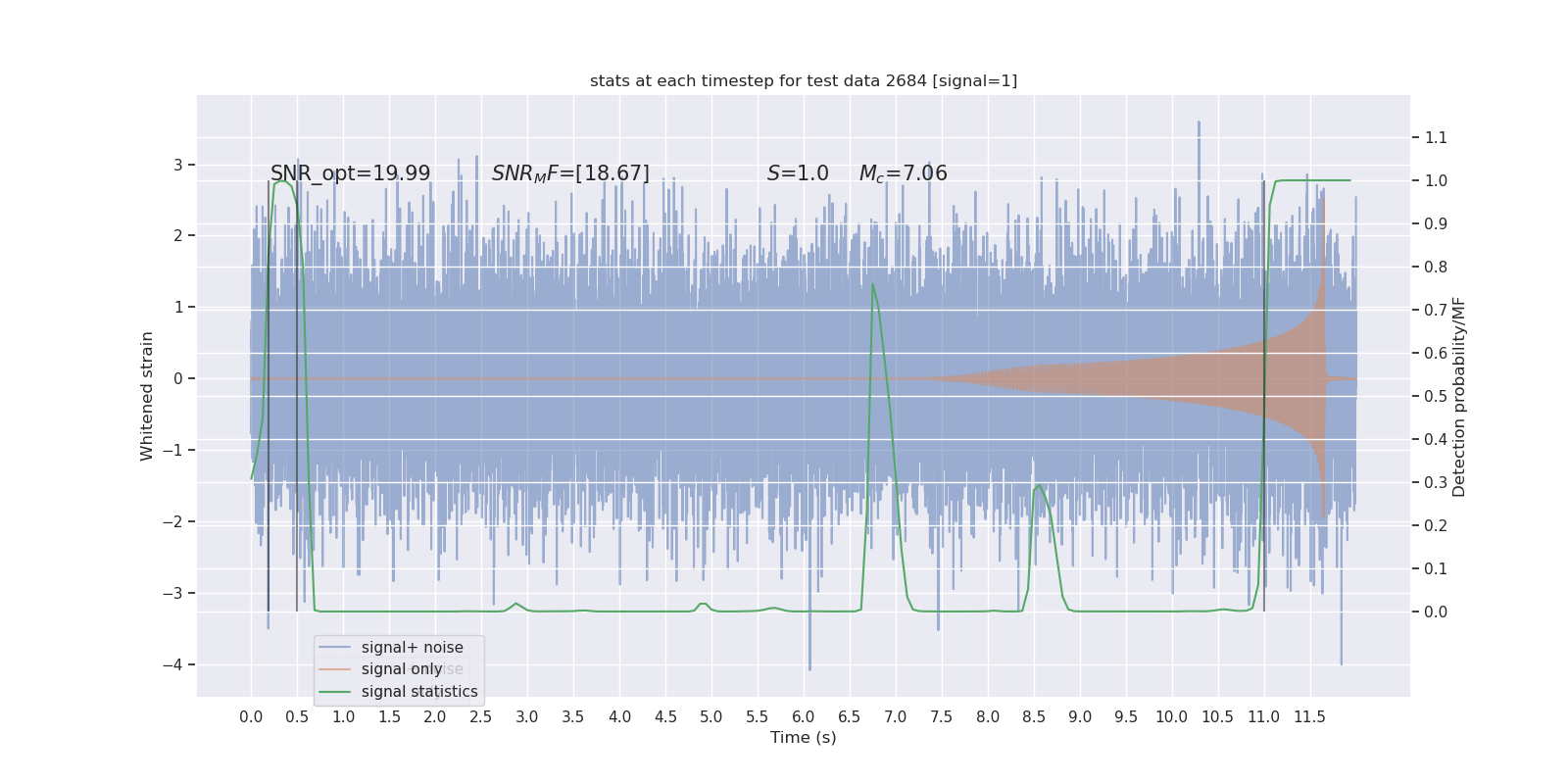
Task: Click the green statistics bump near 8.5 s
Action: tap(1038, 487)
